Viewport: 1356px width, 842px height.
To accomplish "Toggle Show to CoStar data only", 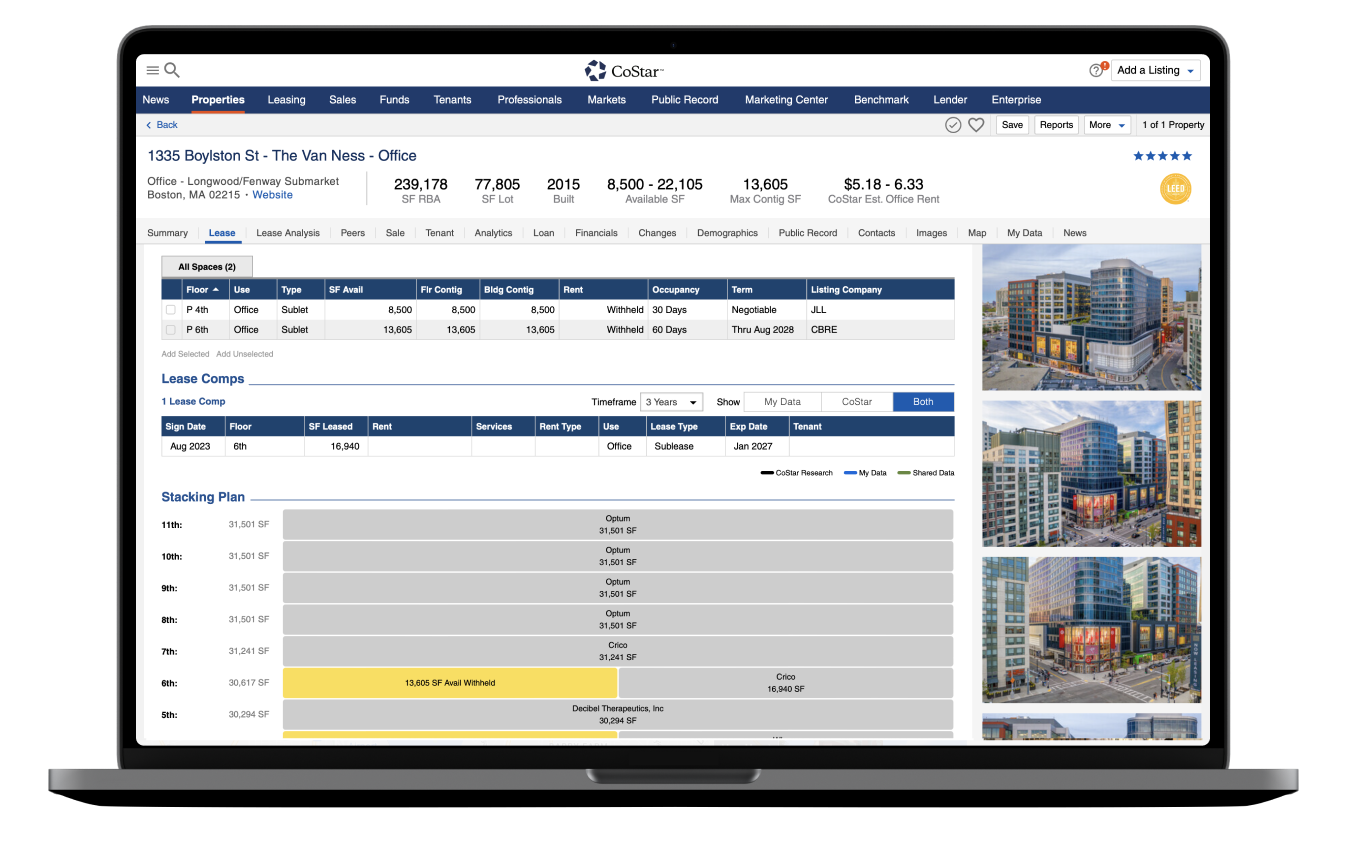I will (x=856, y=402).
